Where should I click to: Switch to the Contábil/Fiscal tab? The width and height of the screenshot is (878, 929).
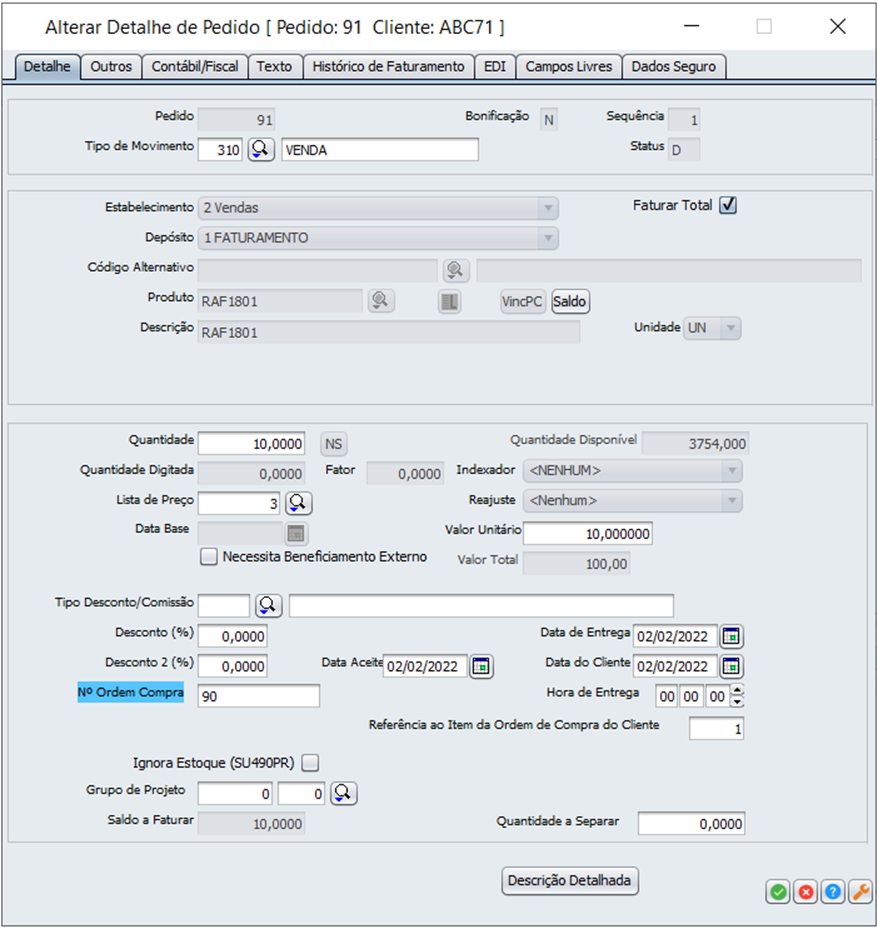pyautogui.click(x=195, y=66)
